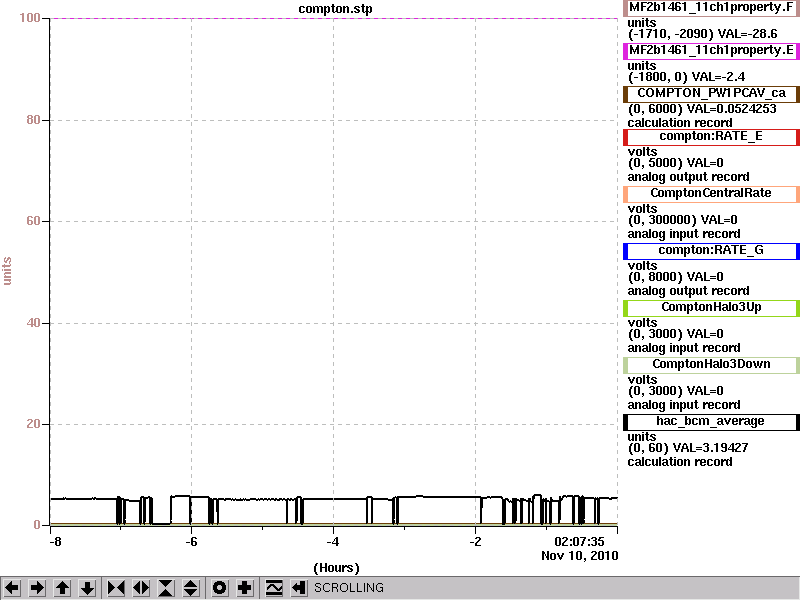800x600 pixels.
Task: Pan the graph right with the right arrow
Action: [37, 588]
